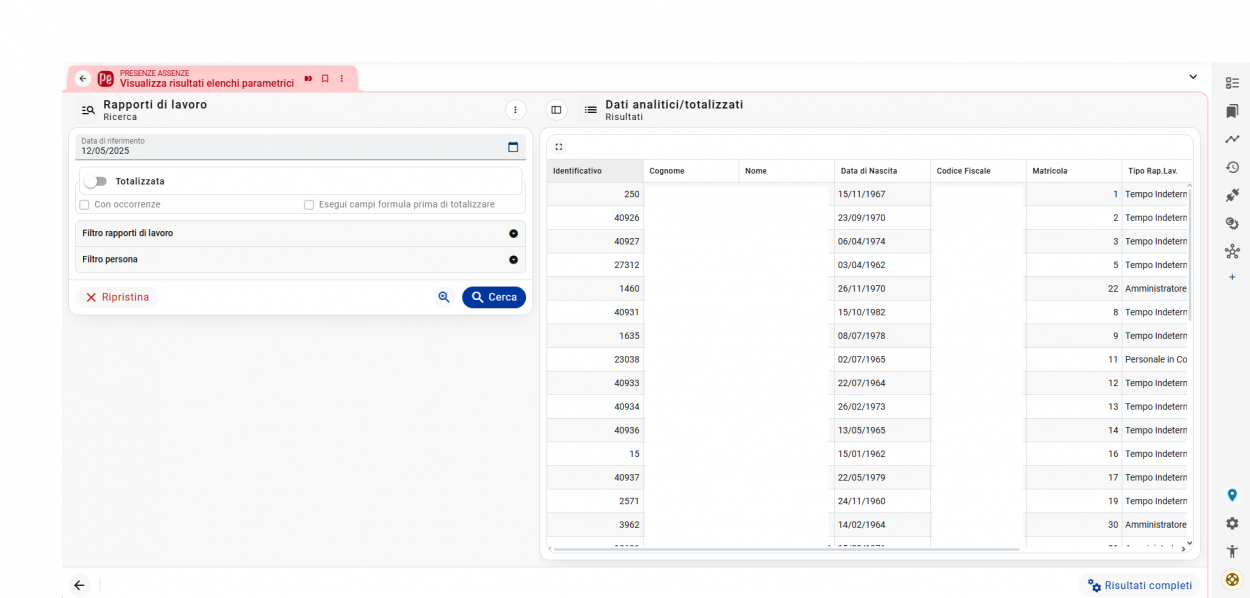The height and width of the screenshot is (598, 1250).
Task: Click the bottom-left back arrow button
Action: pos(80,585)
